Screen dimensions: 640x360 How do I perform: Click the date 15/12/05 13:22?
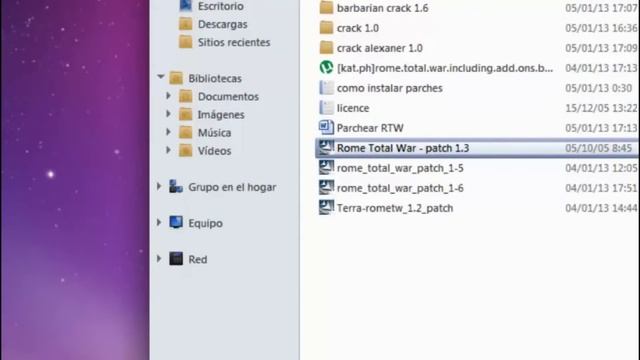tap(601, 108)
